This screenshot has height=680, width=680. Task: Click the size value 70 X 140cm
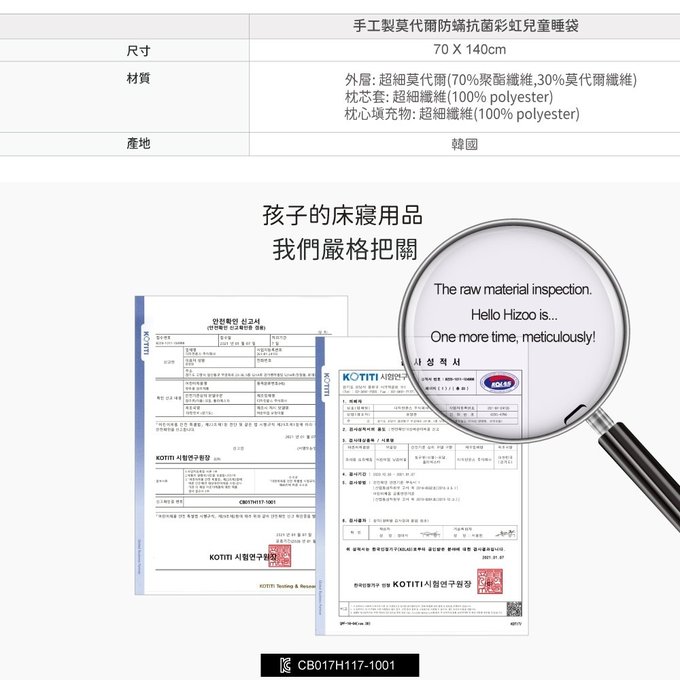pyautogui.click(x=469, y=49)
